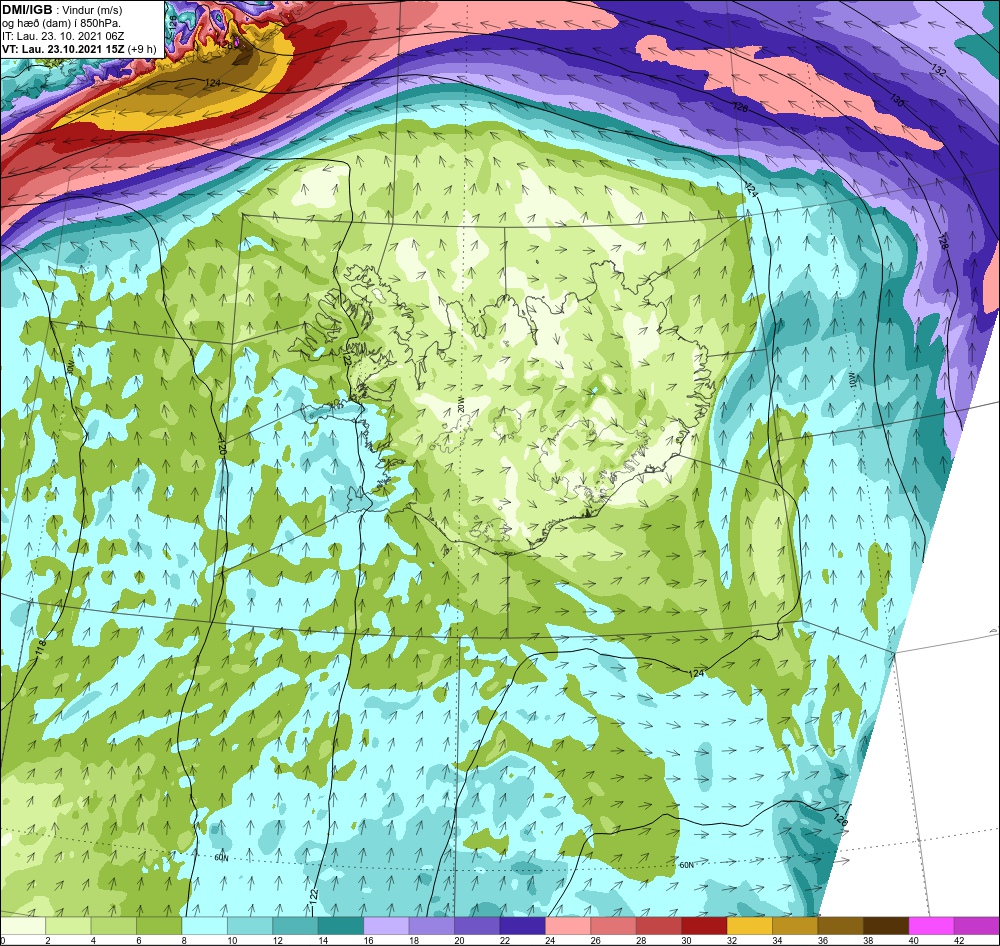This screenshot has height=946, width=1000.
Task: Click the "DMI/IGB" title text
Action: tap(27, 10)
